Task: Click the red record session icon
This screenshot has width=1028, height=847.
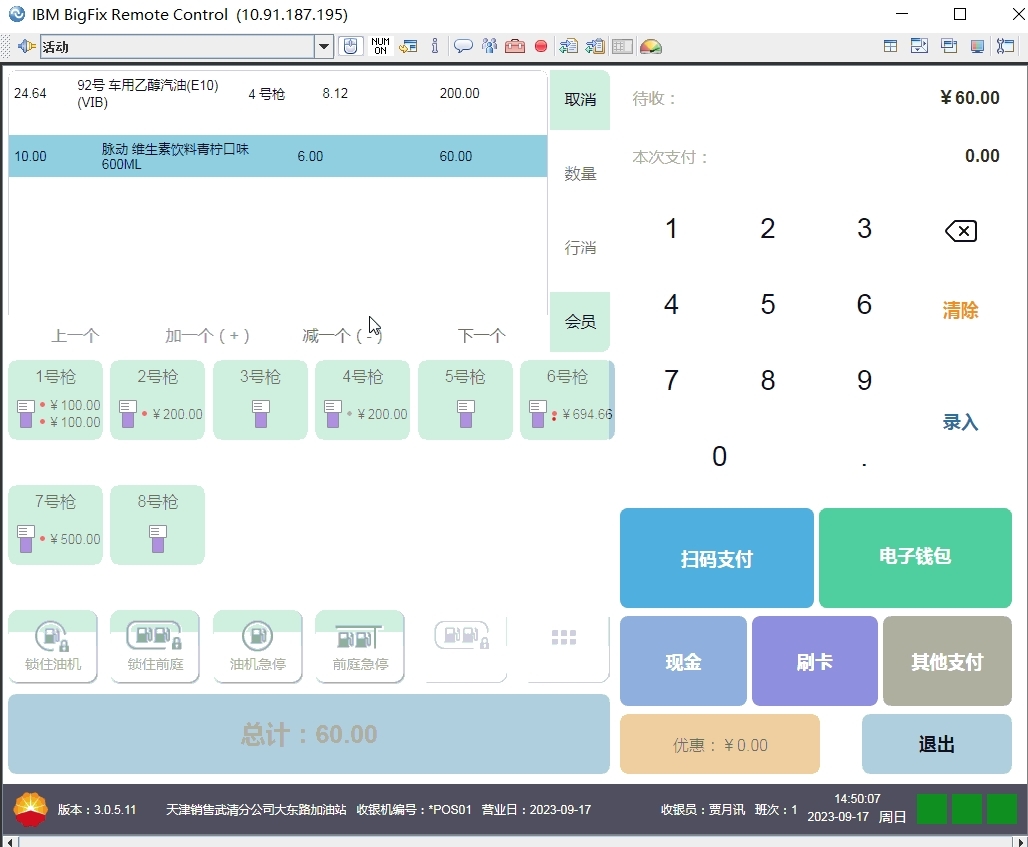Action: click(541, 46)
